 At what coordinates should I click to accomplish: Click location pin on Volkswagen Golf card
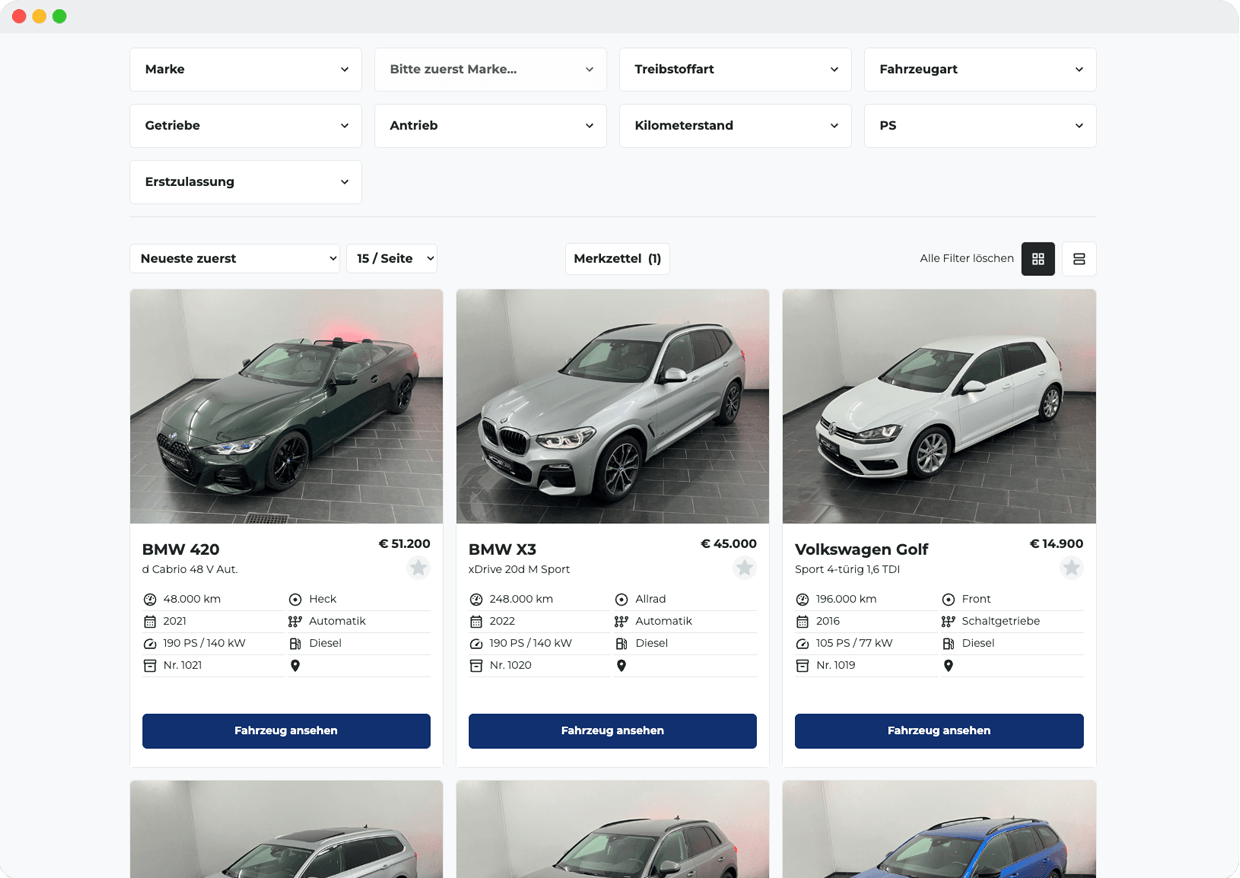coord(948,665)
